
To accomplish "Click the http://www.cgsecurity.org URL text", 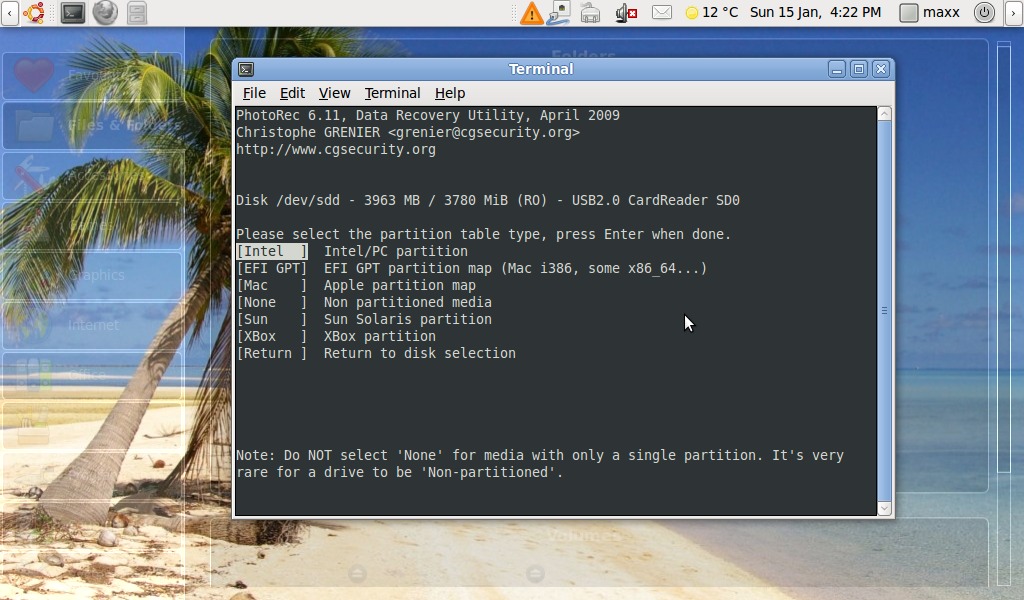I will point(336,150).
